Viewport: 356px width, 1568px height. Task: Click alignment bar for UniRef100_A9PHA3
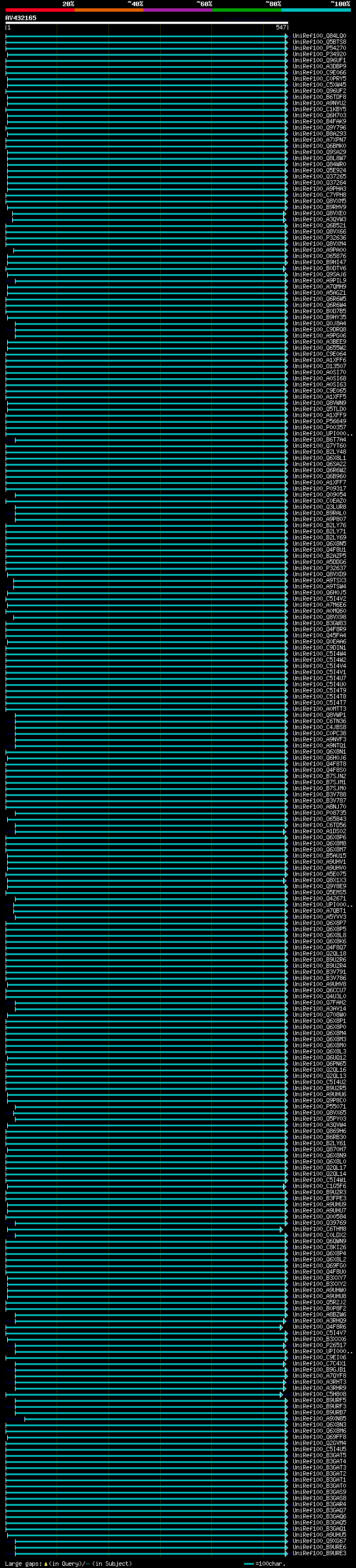click(x=147, y=189)
